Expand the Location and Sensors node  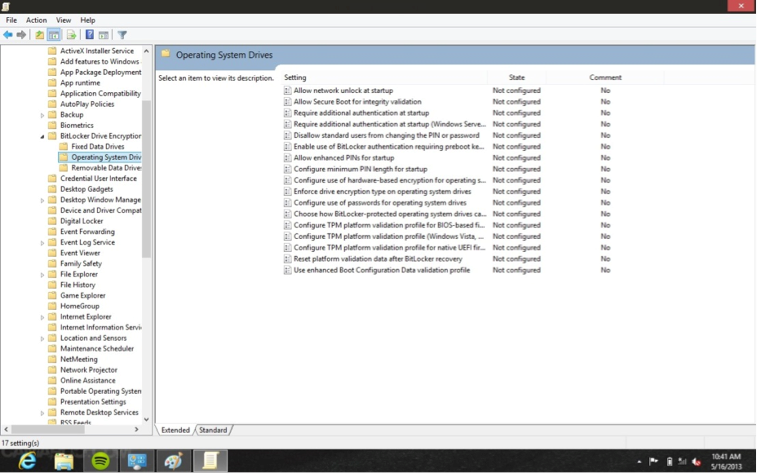point(42,338)
